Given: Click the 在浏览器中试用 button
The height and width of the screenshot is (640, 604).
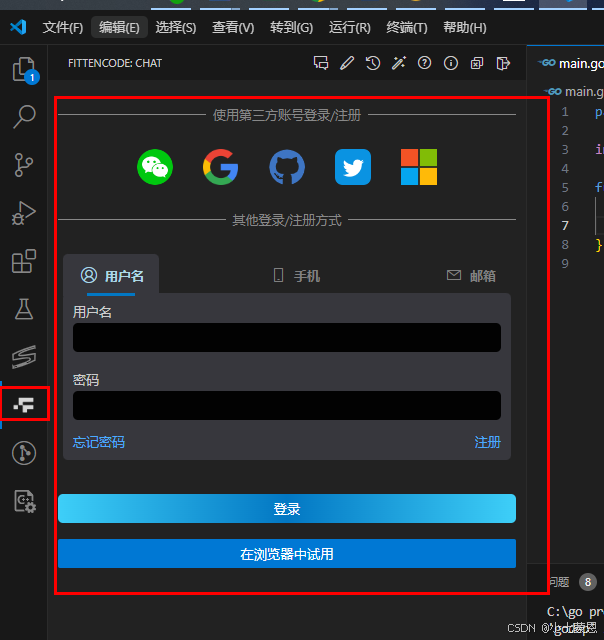Looking at the screenshot, I should tap(287, 554).
